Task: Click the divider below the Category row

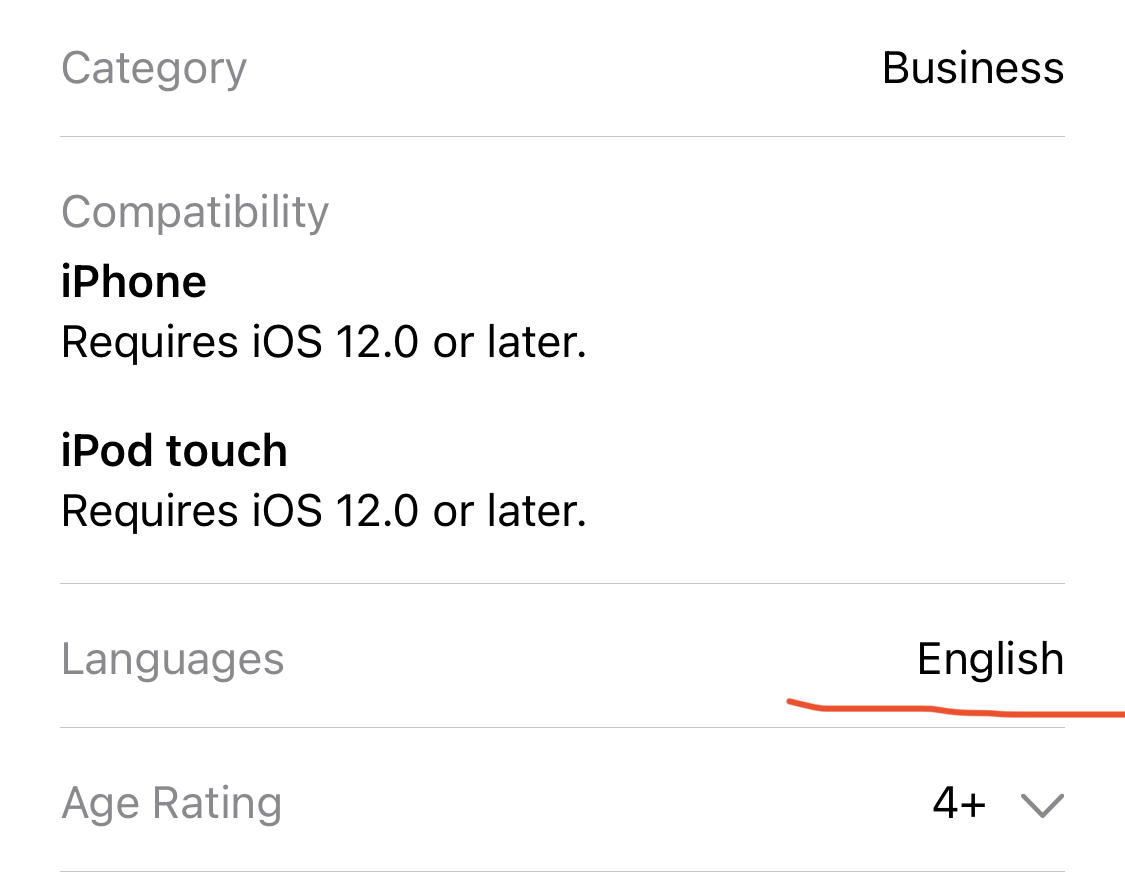Action: [562, 136]
